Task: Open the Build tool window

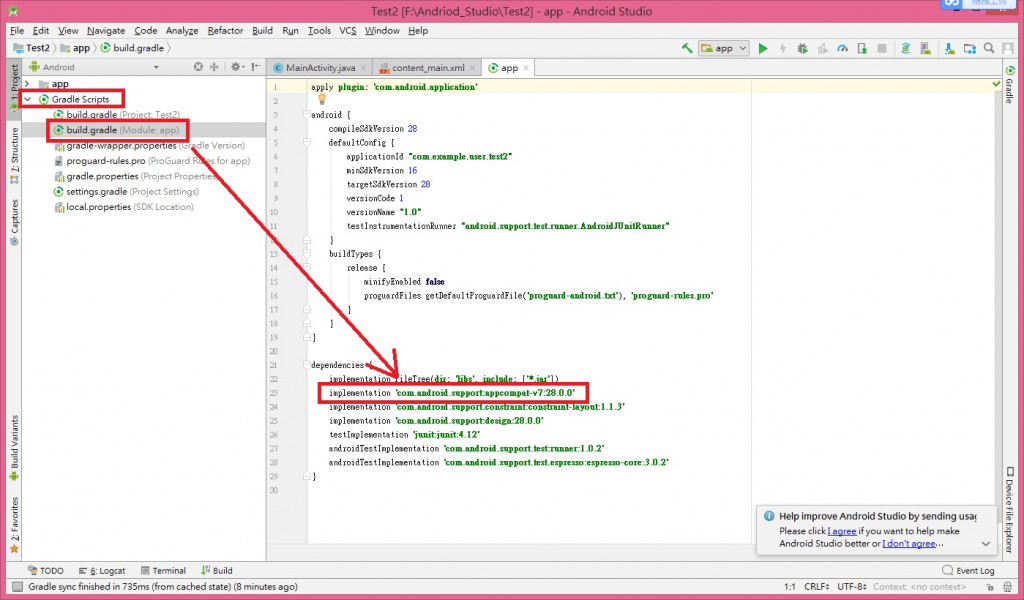Action: tap(217, 570)
